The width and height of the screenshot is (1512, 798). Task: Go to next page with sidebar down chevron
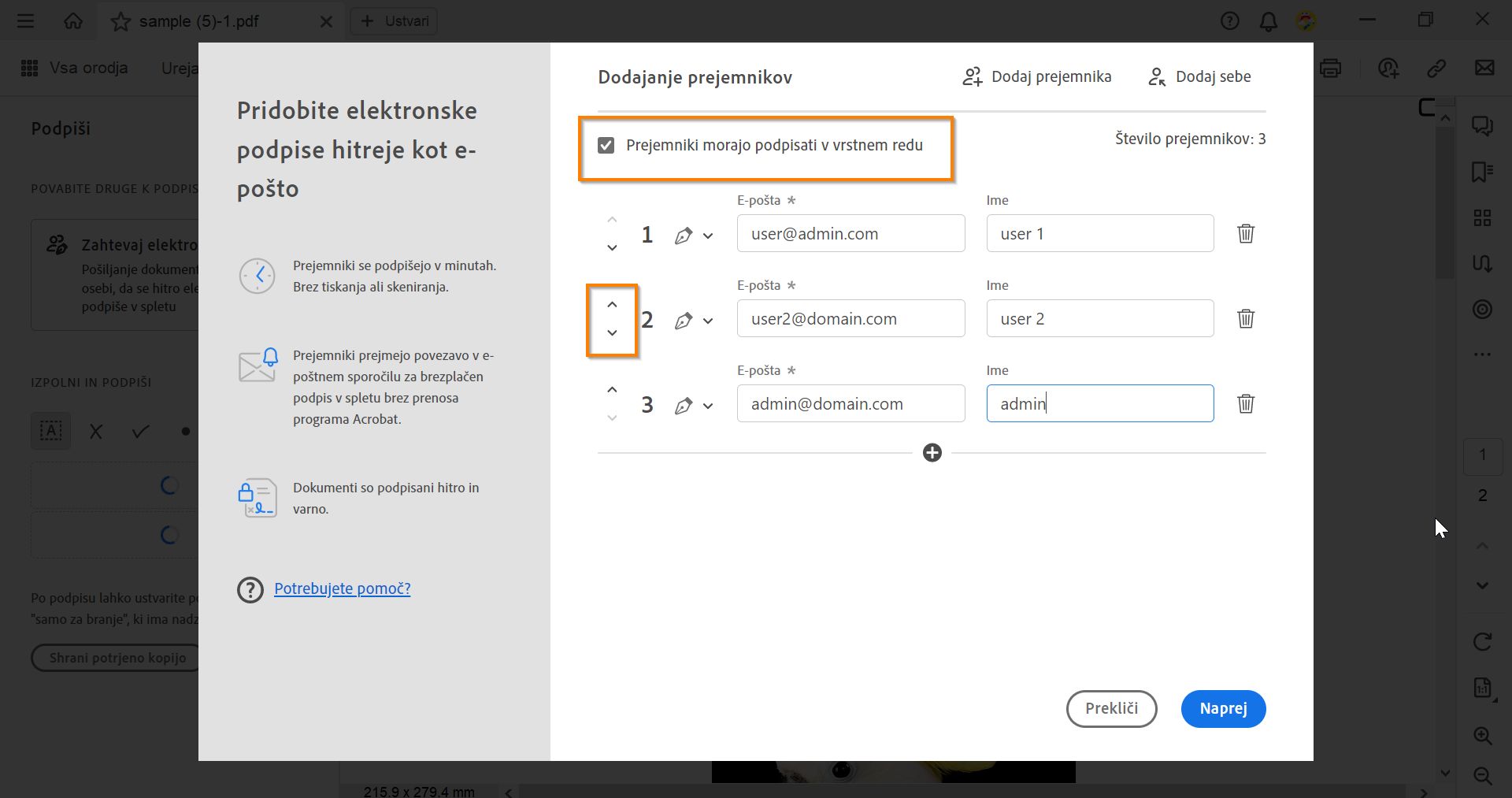tap(1483, 585)
